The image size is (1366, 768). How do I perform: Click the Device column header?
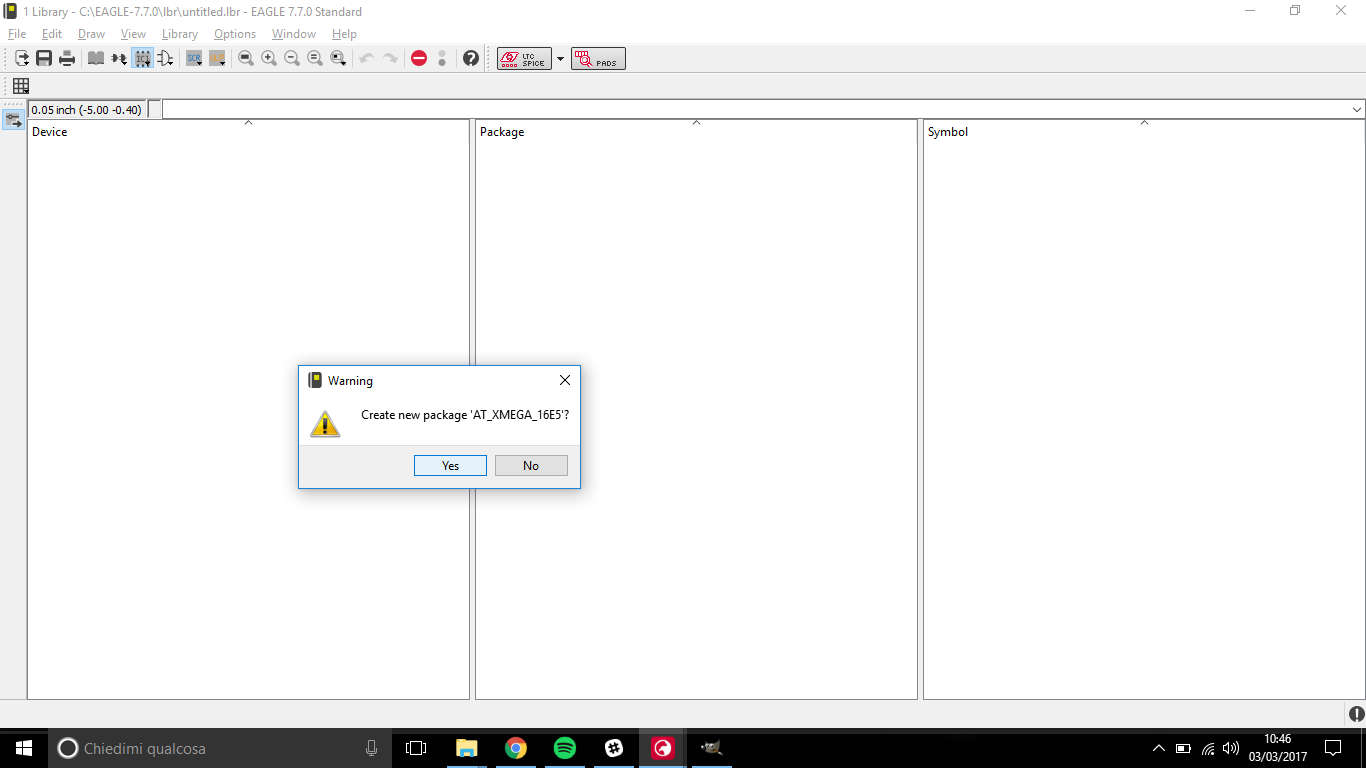248,131
